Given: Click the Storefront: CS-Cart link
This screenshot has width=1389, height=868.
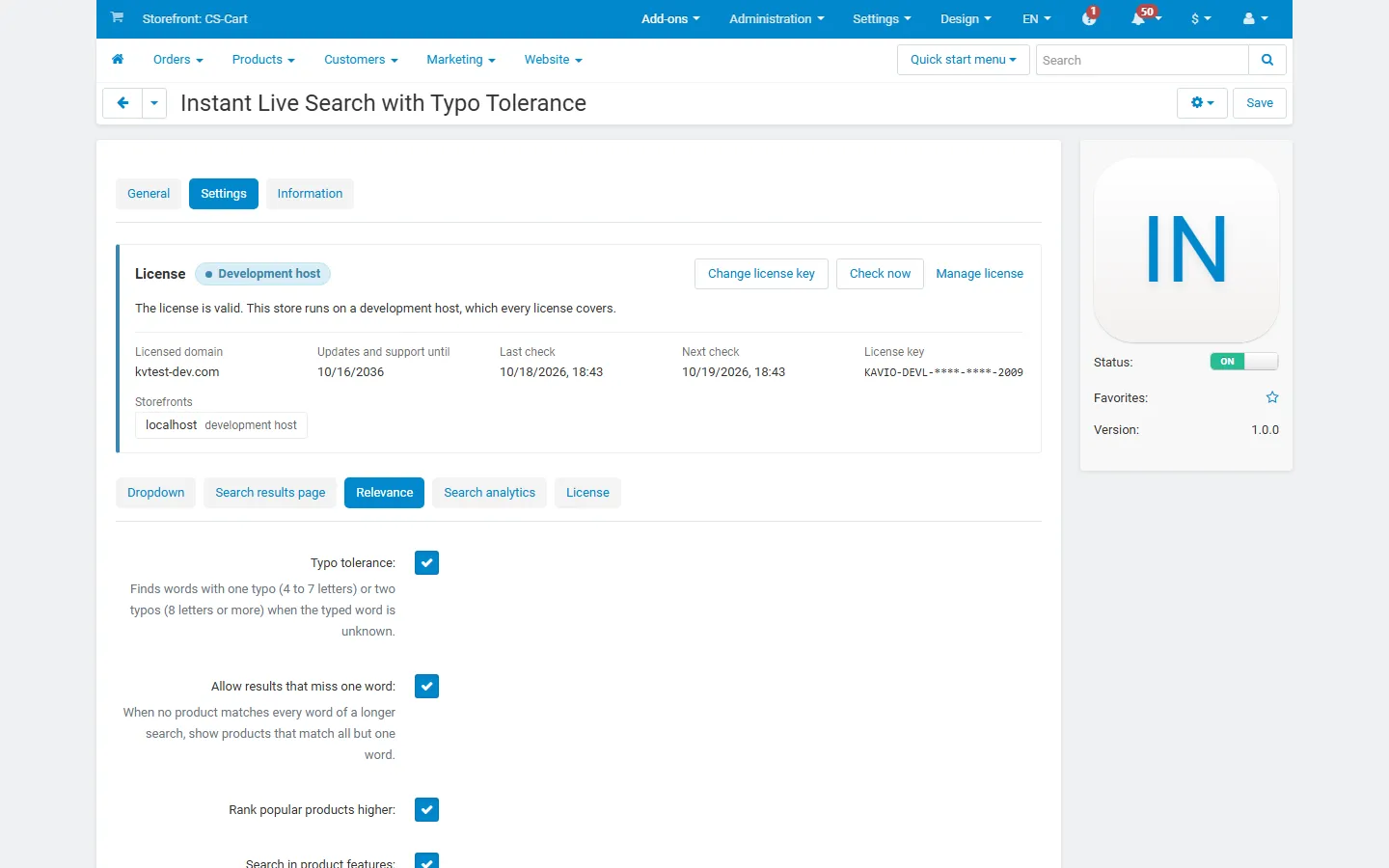Looking at the screenshot, I should pyautogui.click(x=195, y=18).
